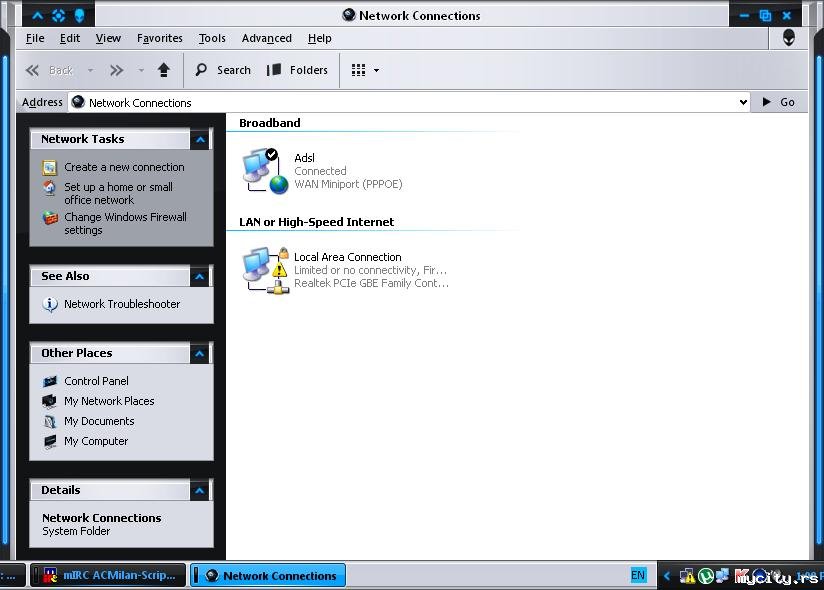Click Set up a home or small office network
The image size is (824, 590).
[x=118, y=193]
